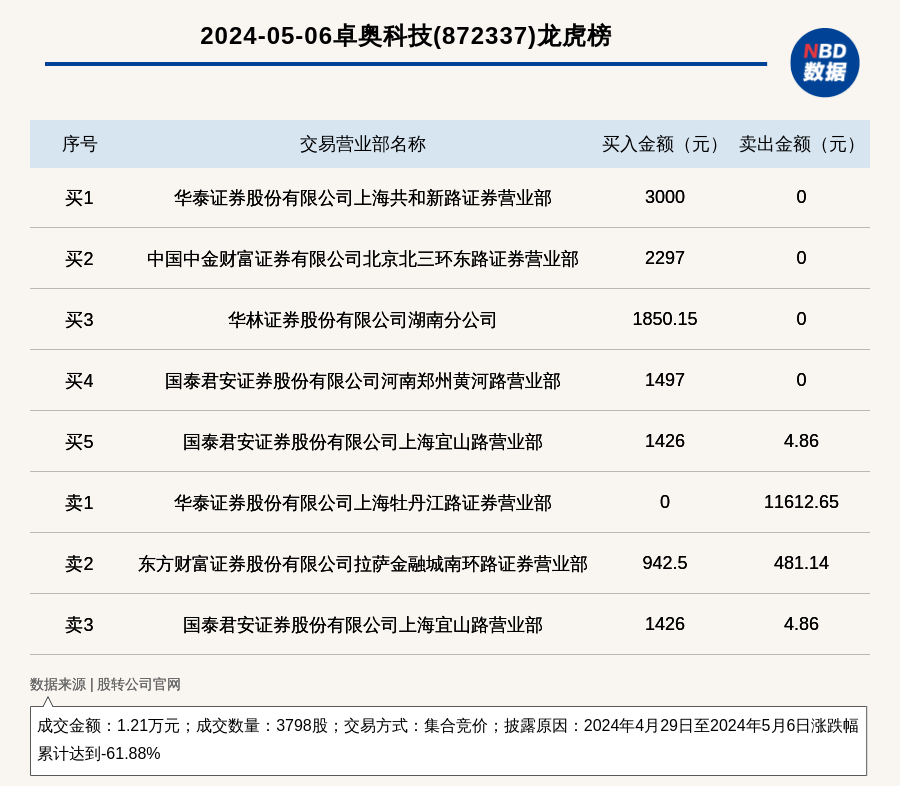Screen dimensions: 900x786
Task: Select the 卖2 row label
Action: click(x=79, y=563)
